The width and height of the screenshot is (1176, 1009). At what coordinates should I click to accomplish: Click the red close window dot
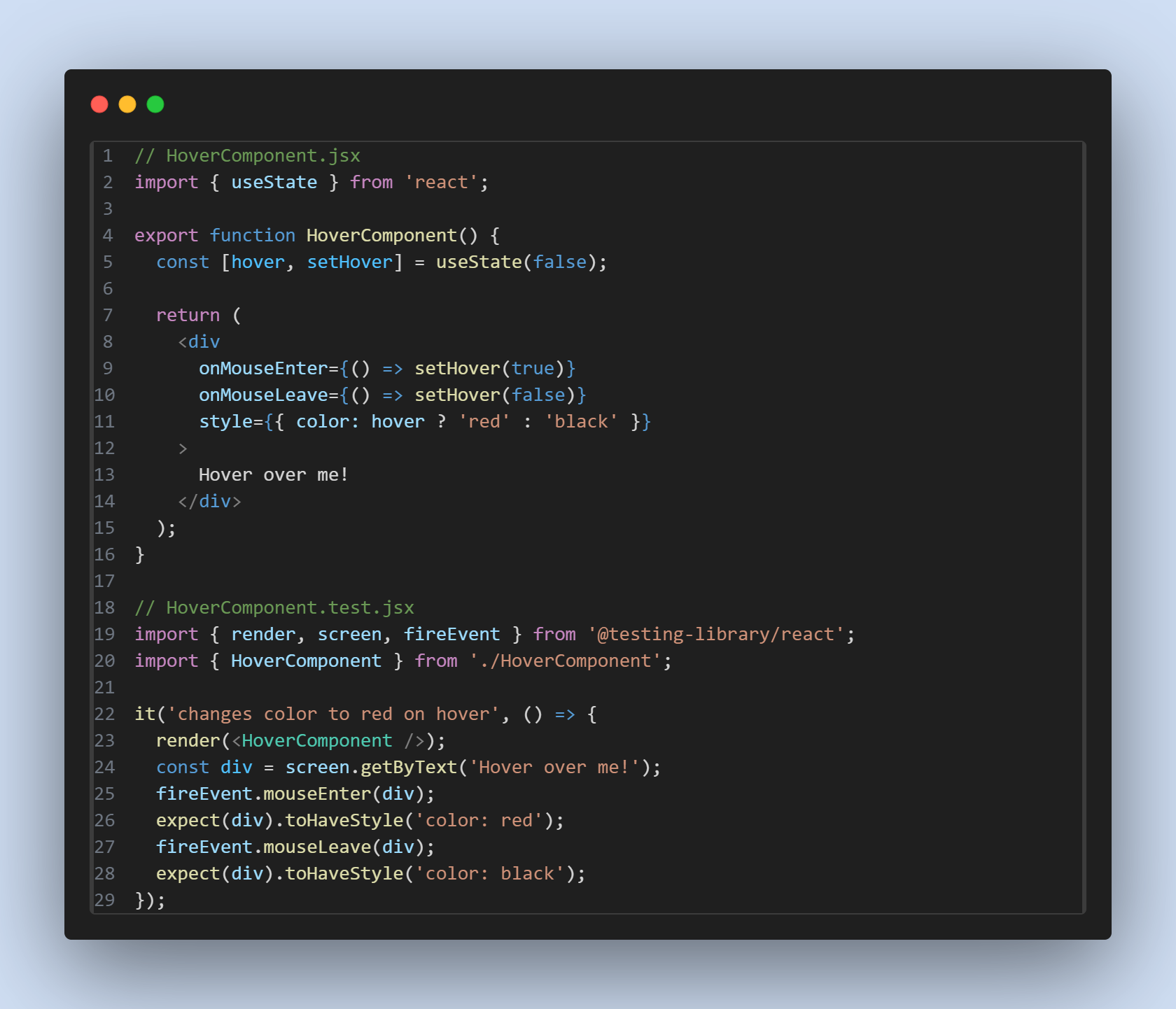pyautogui.click(x=99, y=104)
